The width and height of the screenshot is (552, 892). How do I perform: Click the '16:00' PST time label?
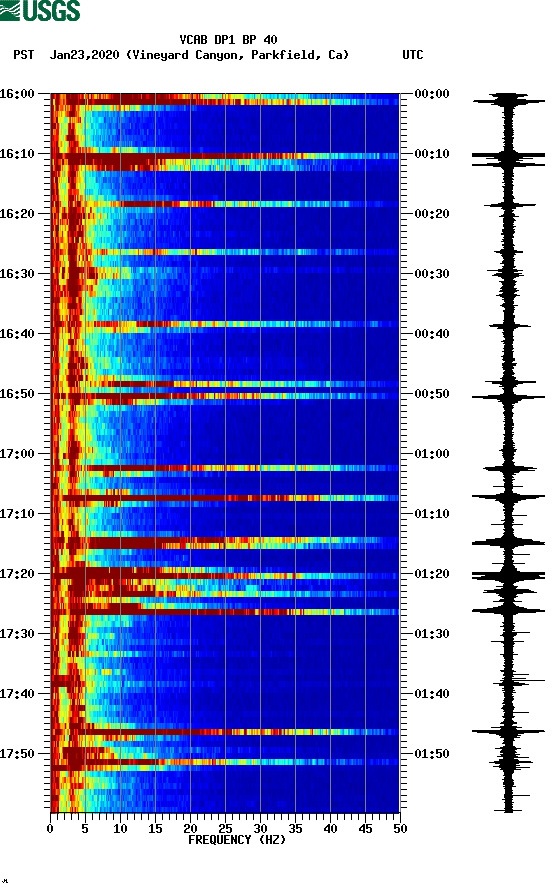(17, 93)
